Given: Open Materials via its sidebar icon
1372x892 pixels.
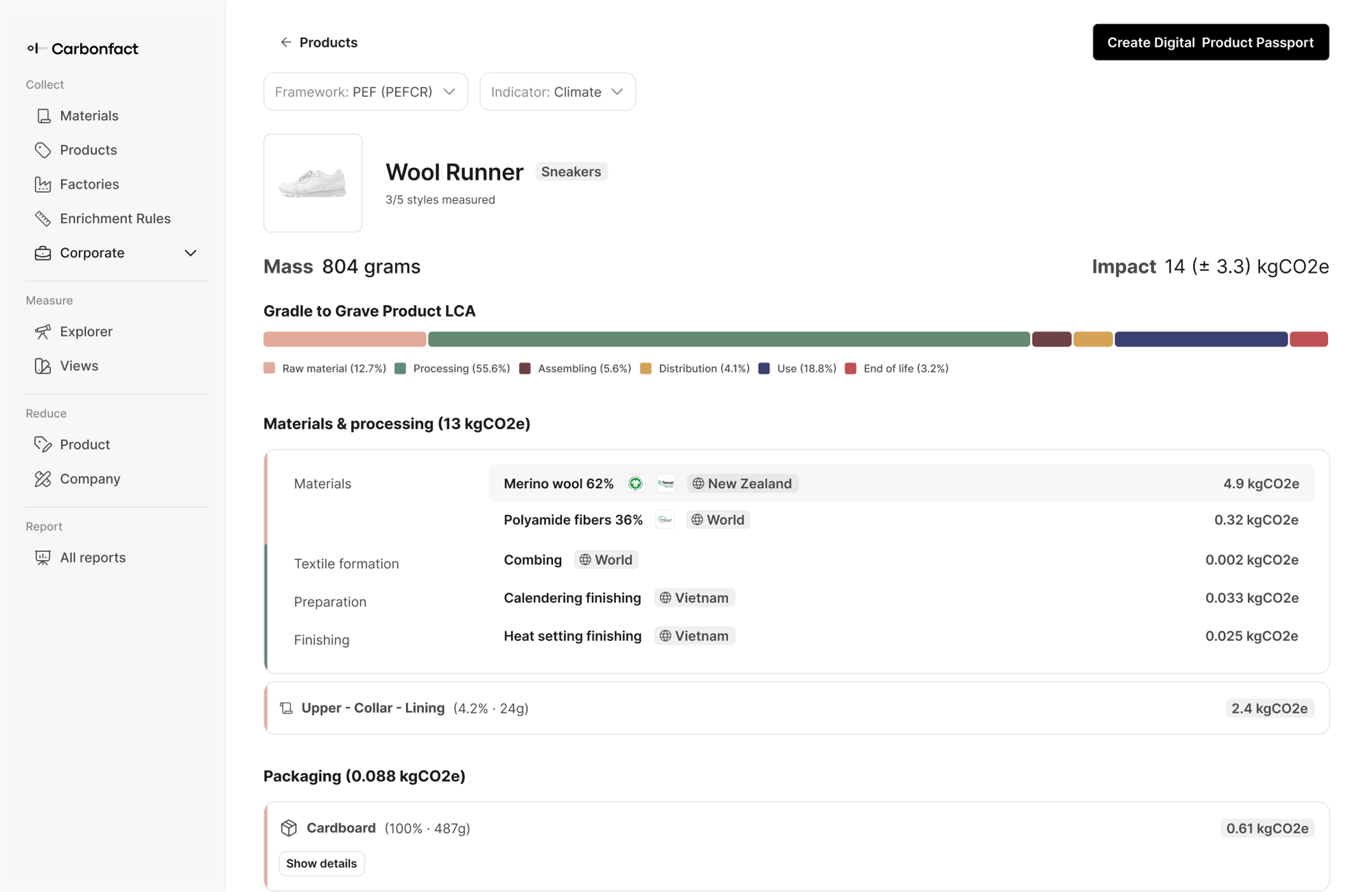Looking at the screenshot, I should pyautogui.click(x=43, y=116).
